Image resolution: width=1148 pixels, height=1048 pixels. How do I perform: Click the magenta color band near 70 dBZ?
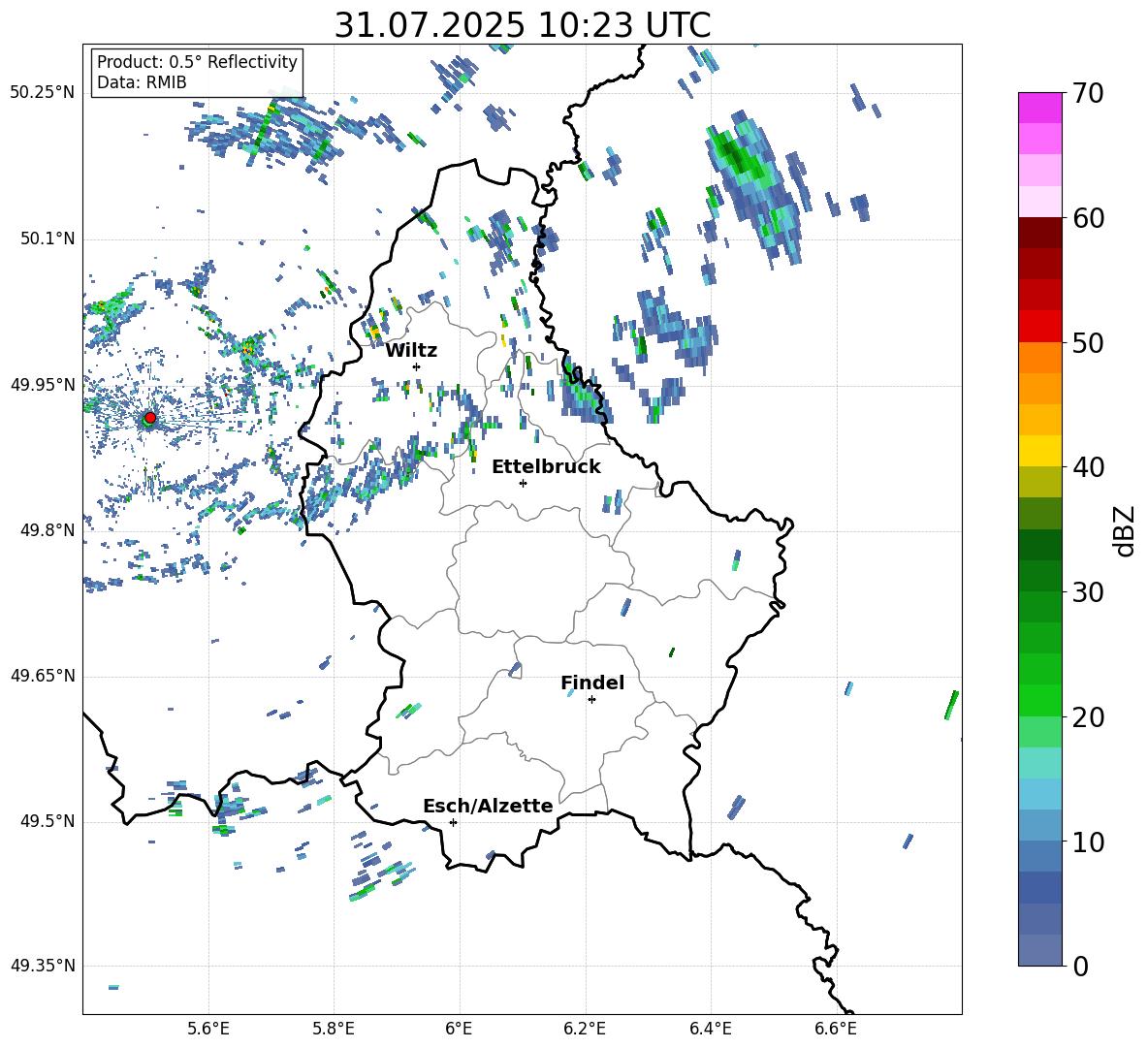pos(1039,109)
